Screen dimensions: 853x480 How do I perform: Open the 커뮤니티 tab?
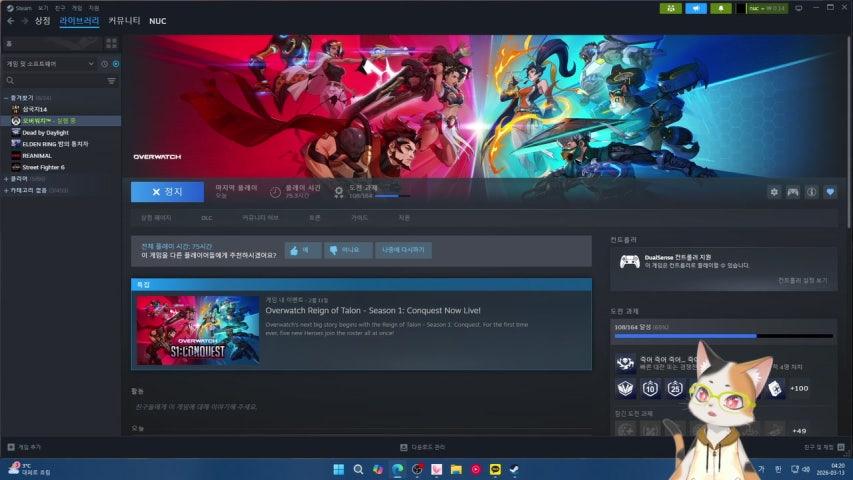click(x=124, y=21)
